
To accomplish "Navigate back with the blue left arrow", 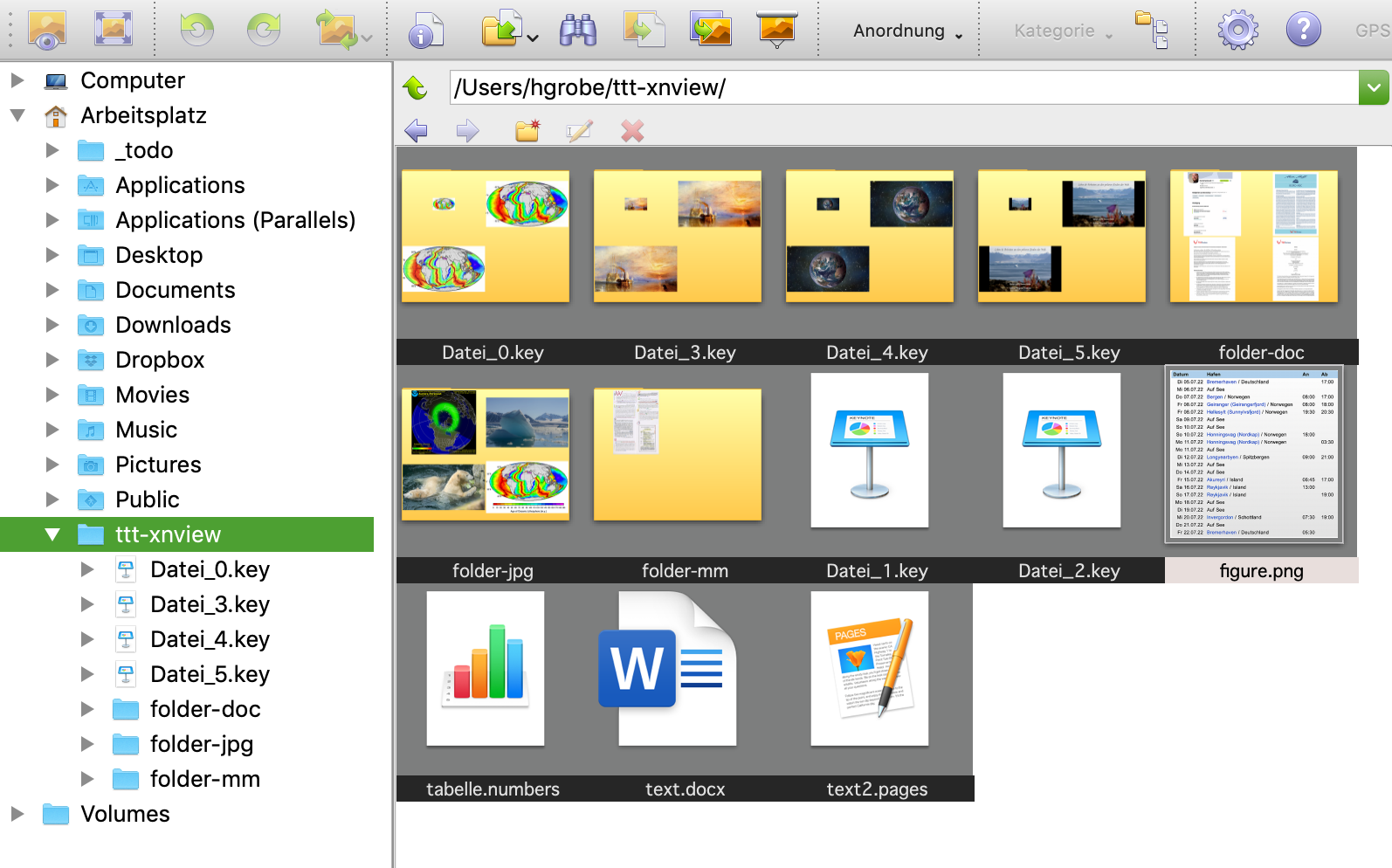I will 417,131.
